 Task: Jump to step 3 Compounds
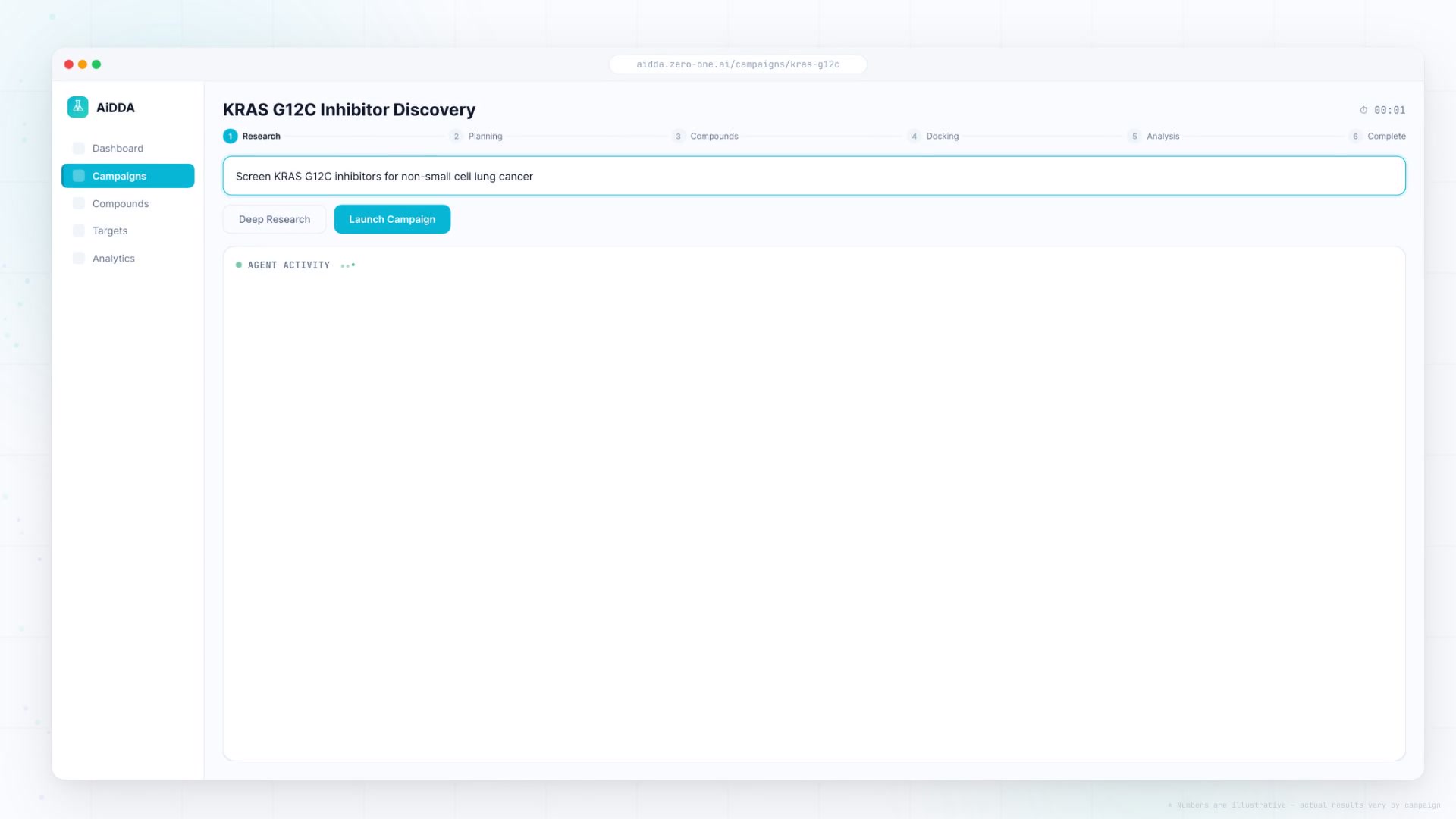(x=678, y=136)
